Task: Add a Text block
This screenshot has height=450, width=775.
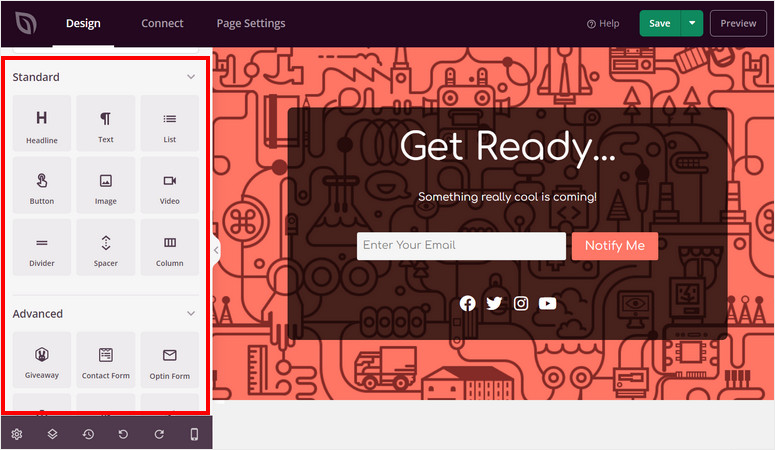Action: (x=106, y=123)
